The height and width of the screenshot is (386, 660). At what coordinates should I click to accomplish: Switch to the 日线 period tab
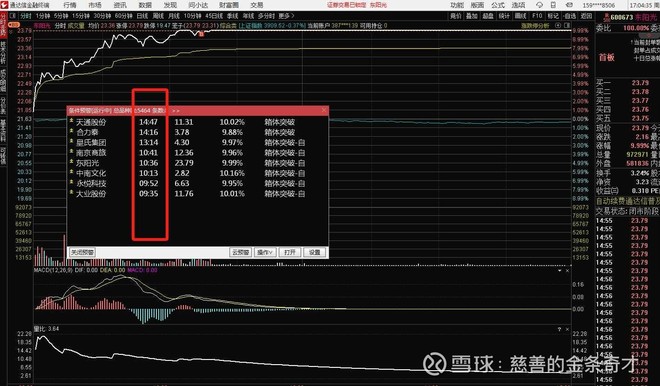click(x=142, y=16)
